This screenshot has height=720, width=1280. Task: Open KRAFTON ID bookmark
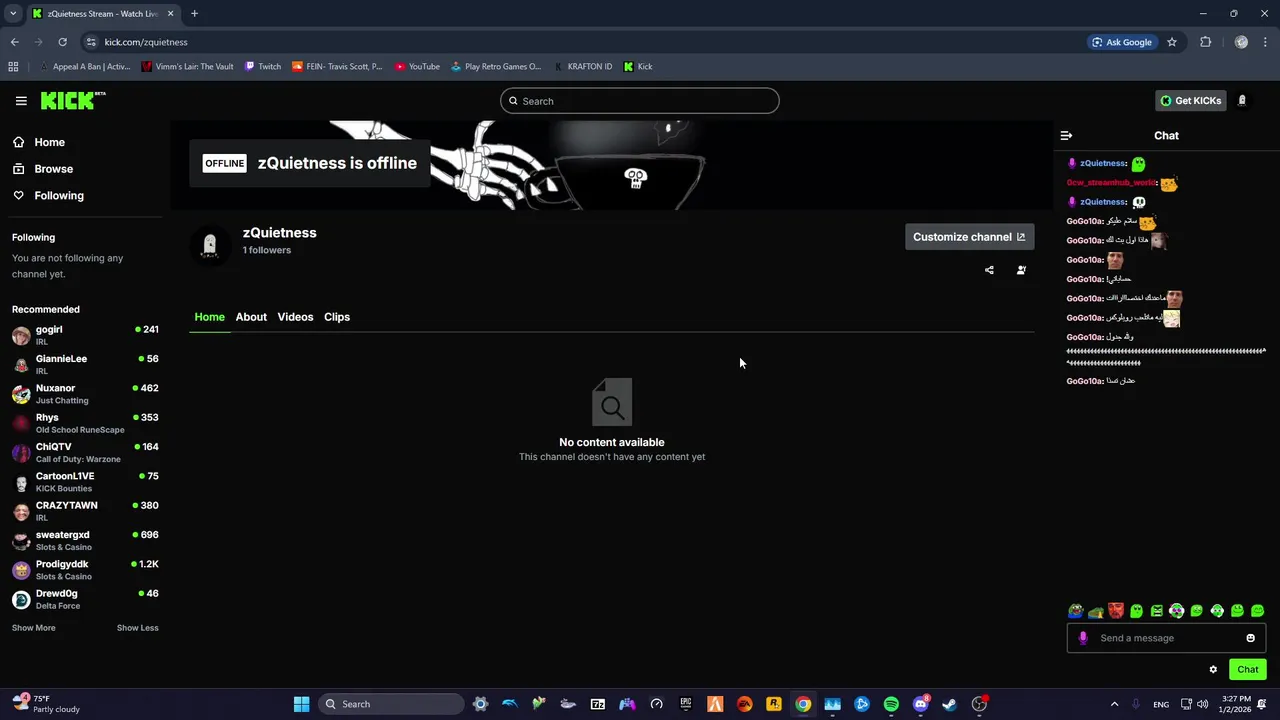click(582, 67)
